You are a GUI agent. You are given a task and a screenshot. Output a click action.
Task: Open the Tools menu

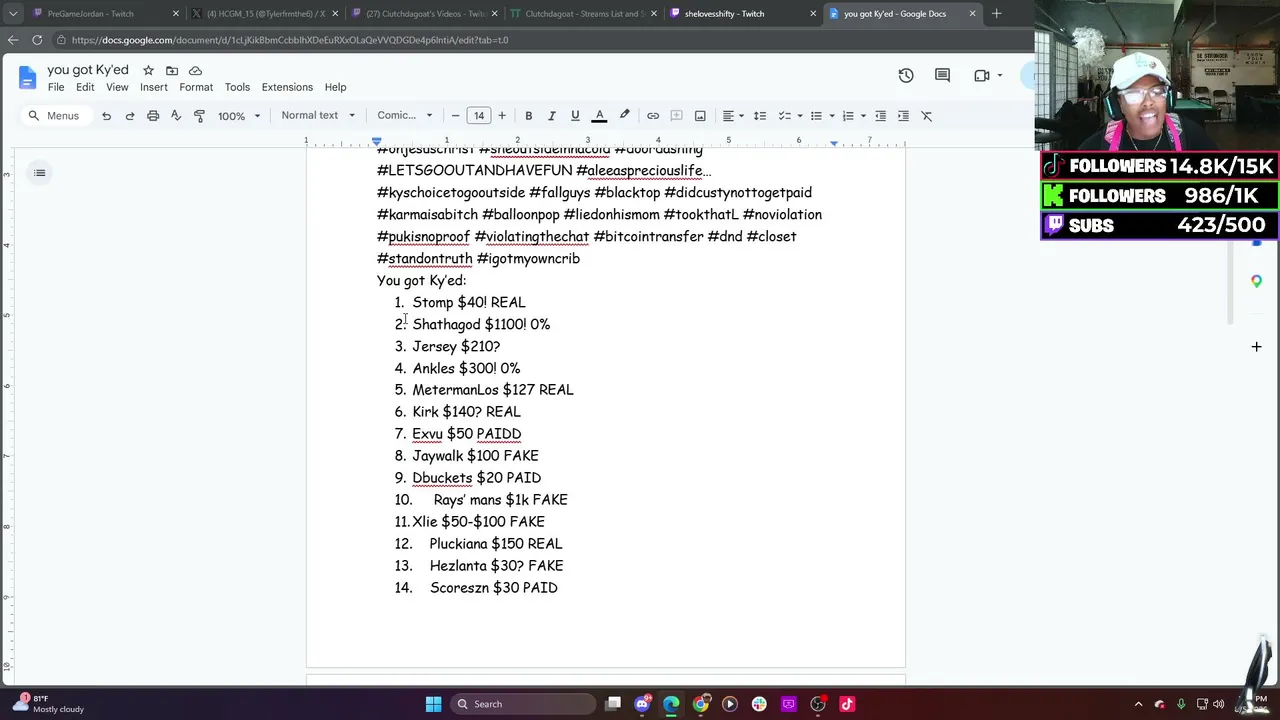pos(237,87)
